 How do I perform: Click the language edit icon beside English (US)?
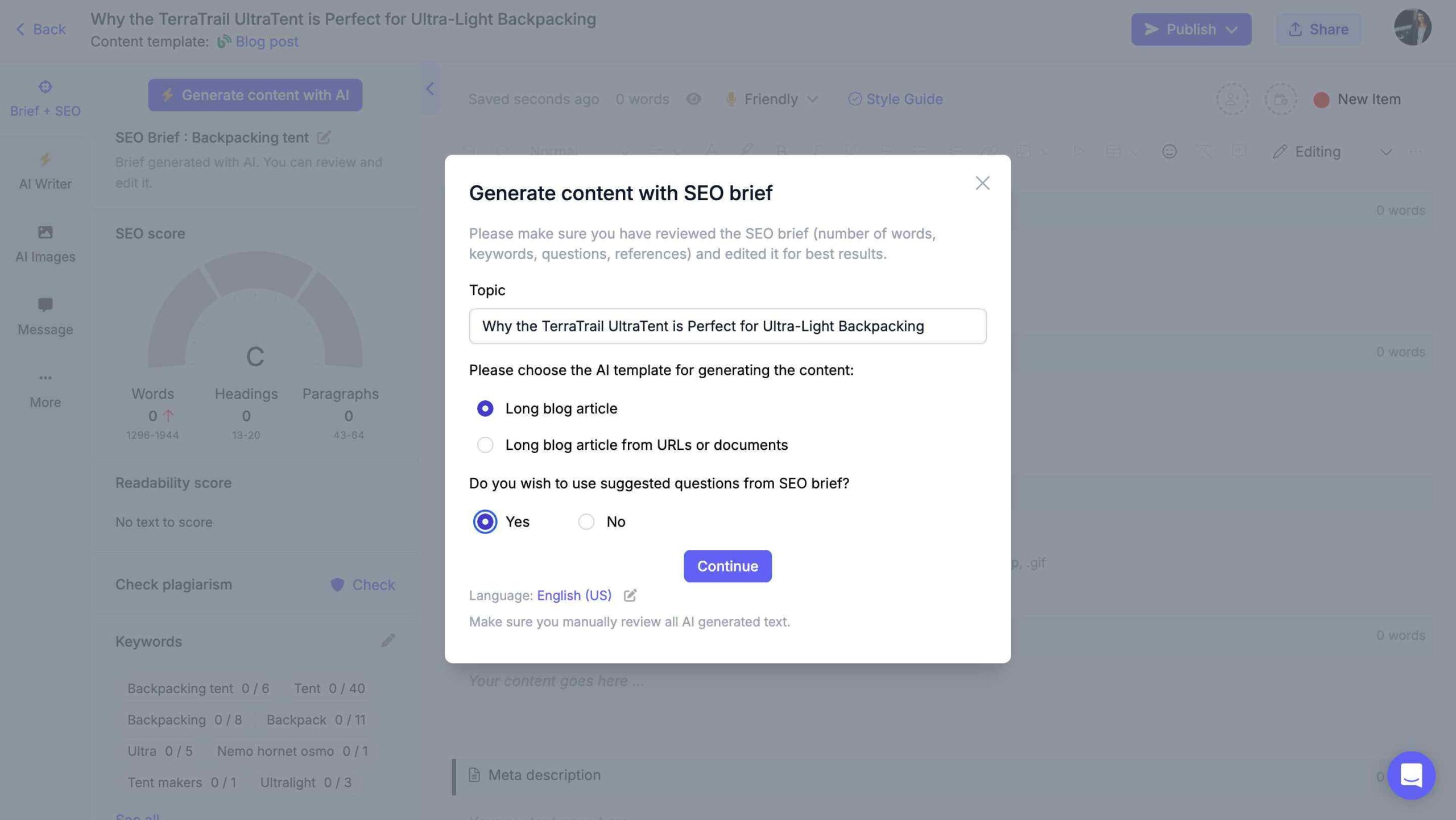click(630, 595)
